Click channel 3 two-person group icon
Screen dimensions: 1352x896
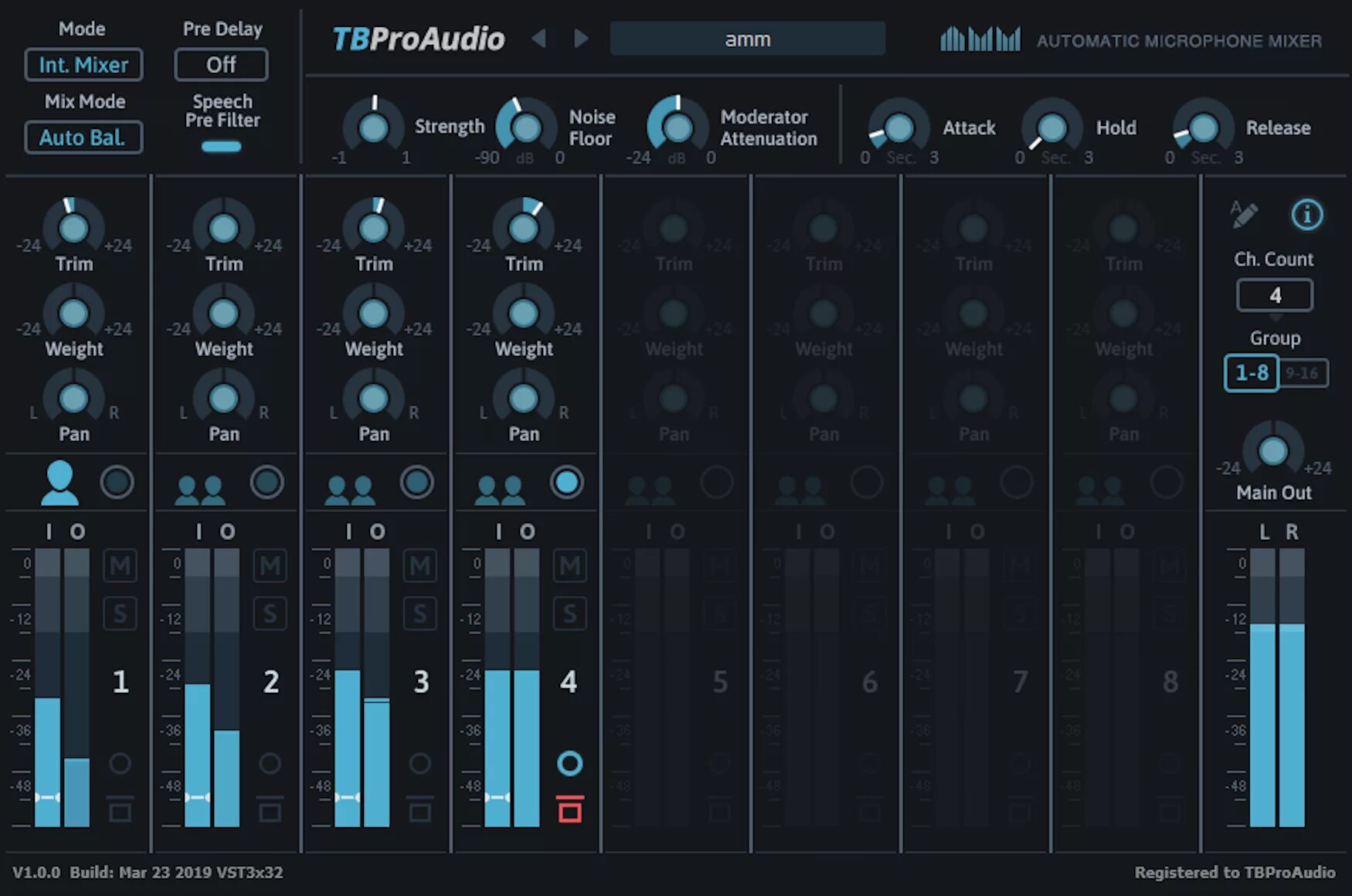point(350,490)
